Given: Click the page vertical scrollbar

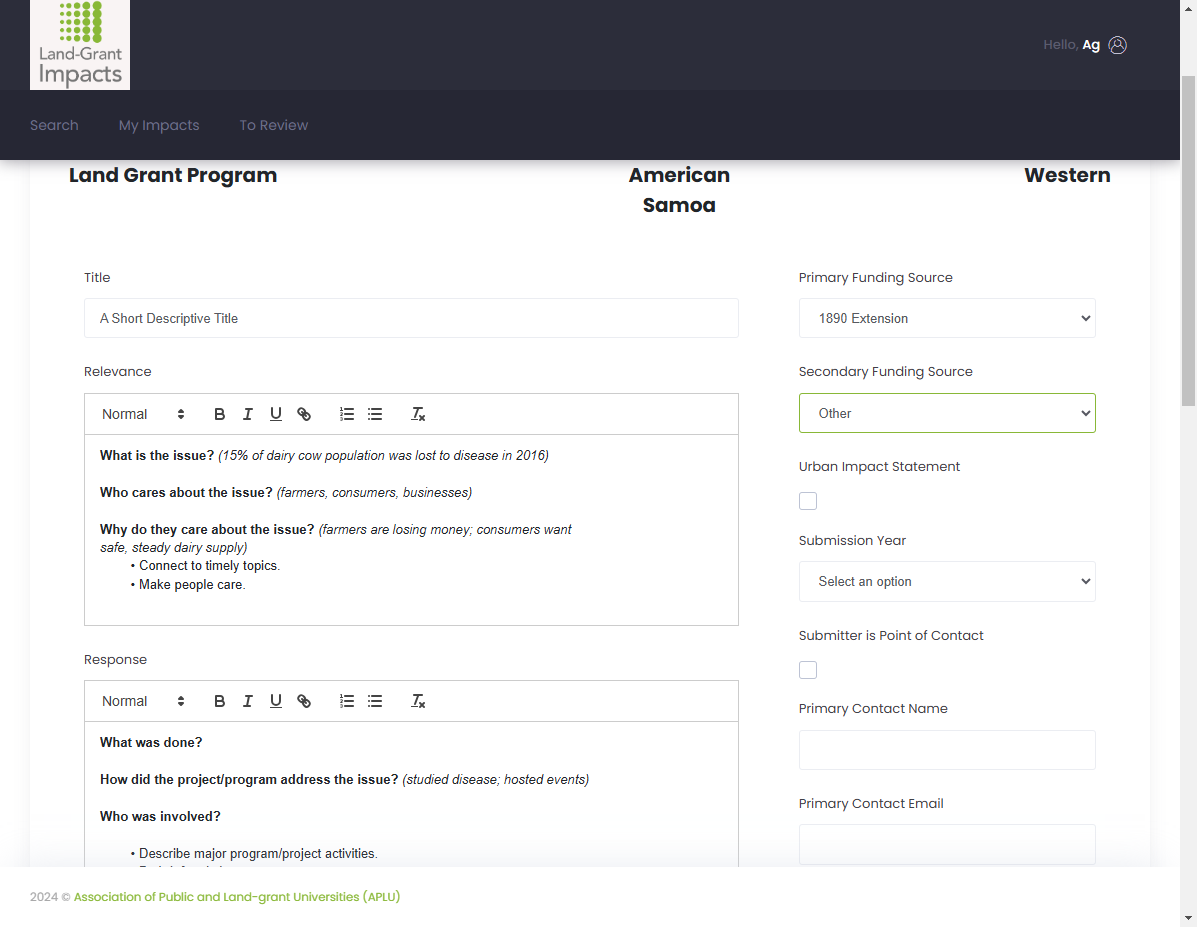Looking at the screenshot, I should pyautogui.click(x=1189, y=241).
